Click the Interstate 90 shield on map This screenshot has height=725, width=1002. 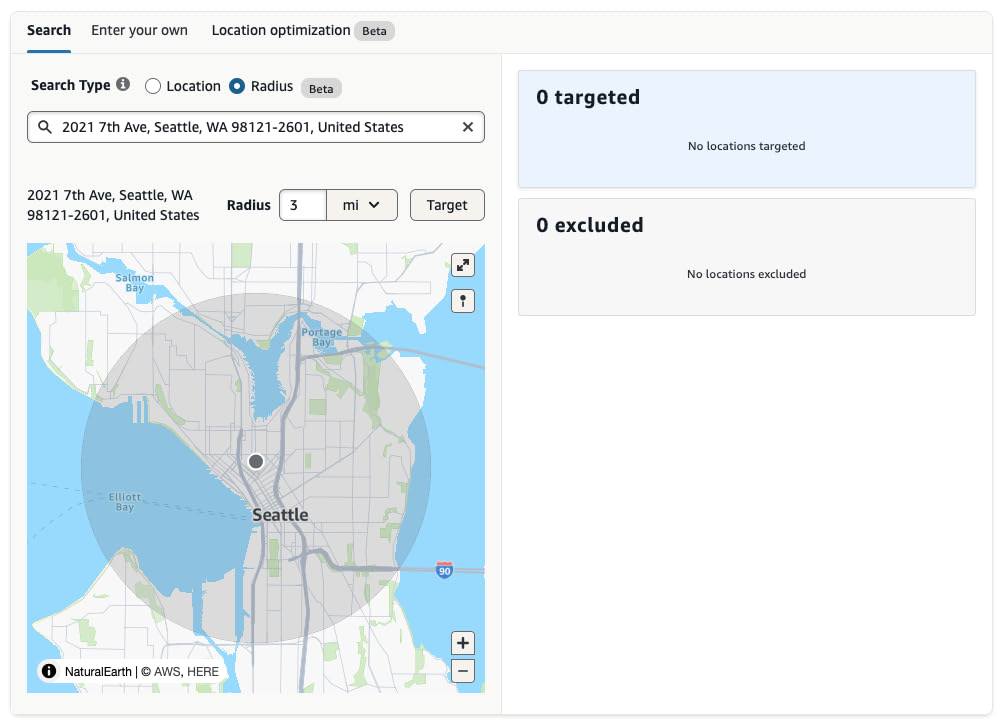pyautogui.click(x=444, y=570)
